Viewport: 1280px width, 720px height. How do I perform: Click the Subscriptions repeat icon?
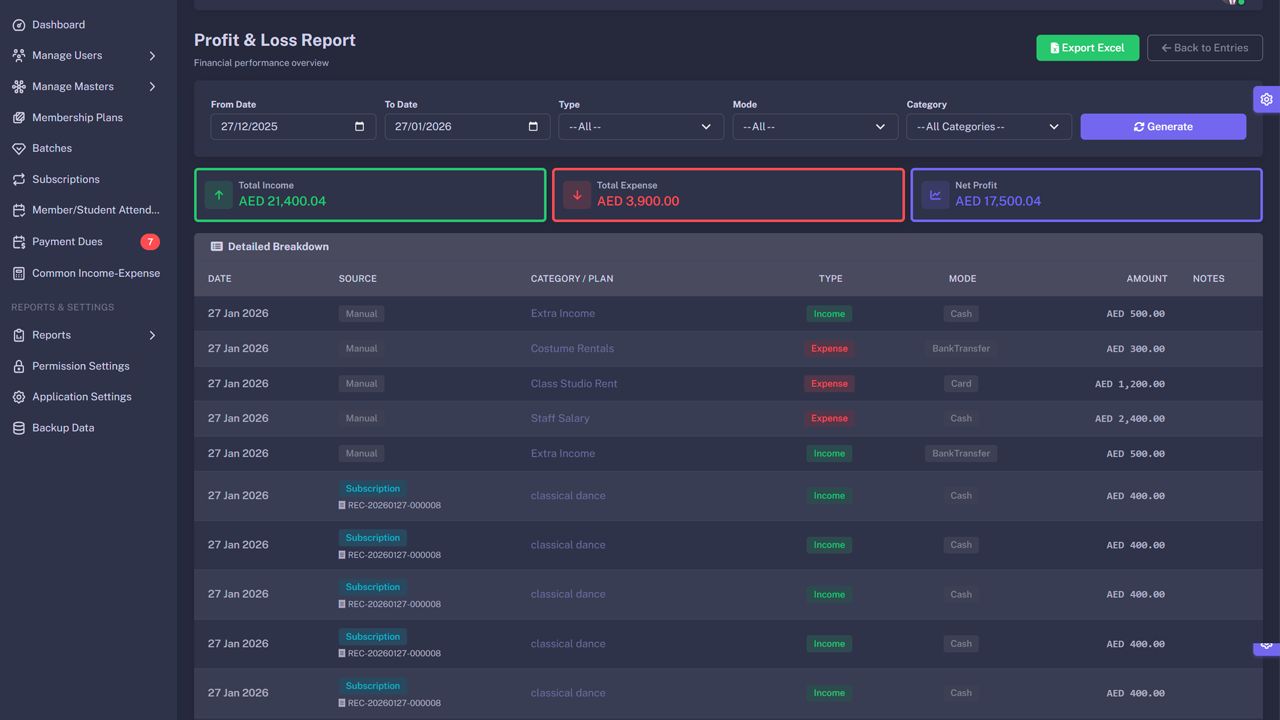coord(19,180)
